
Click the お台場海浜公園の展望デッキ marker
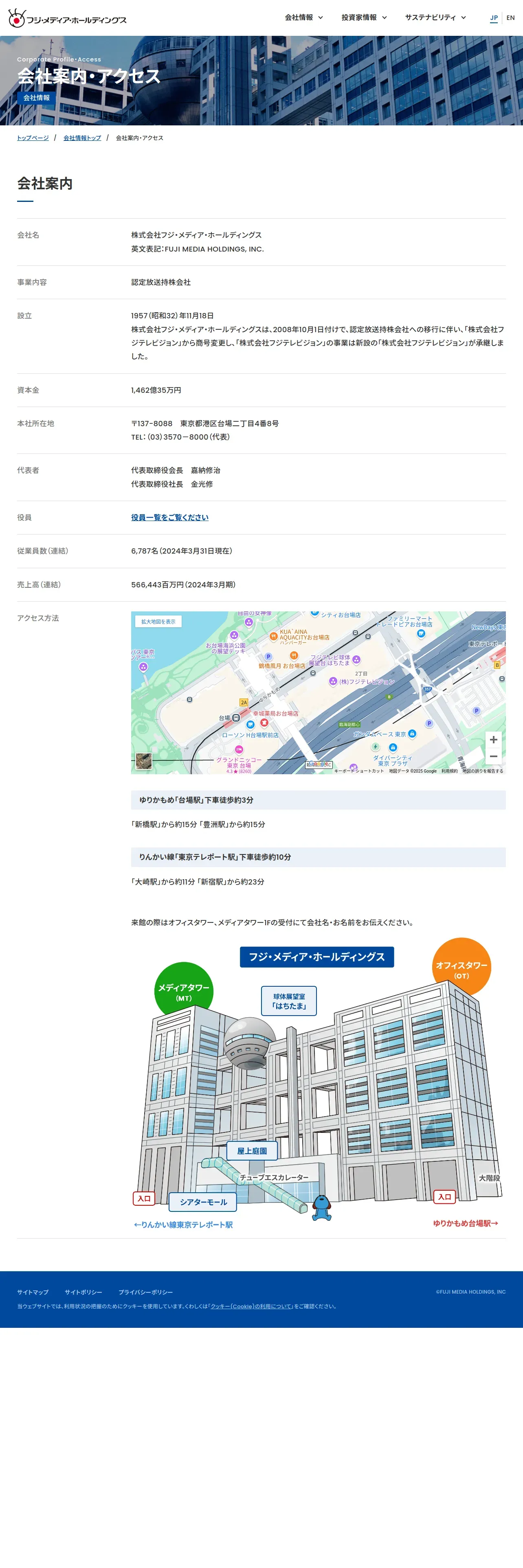[x=234, y=635]
